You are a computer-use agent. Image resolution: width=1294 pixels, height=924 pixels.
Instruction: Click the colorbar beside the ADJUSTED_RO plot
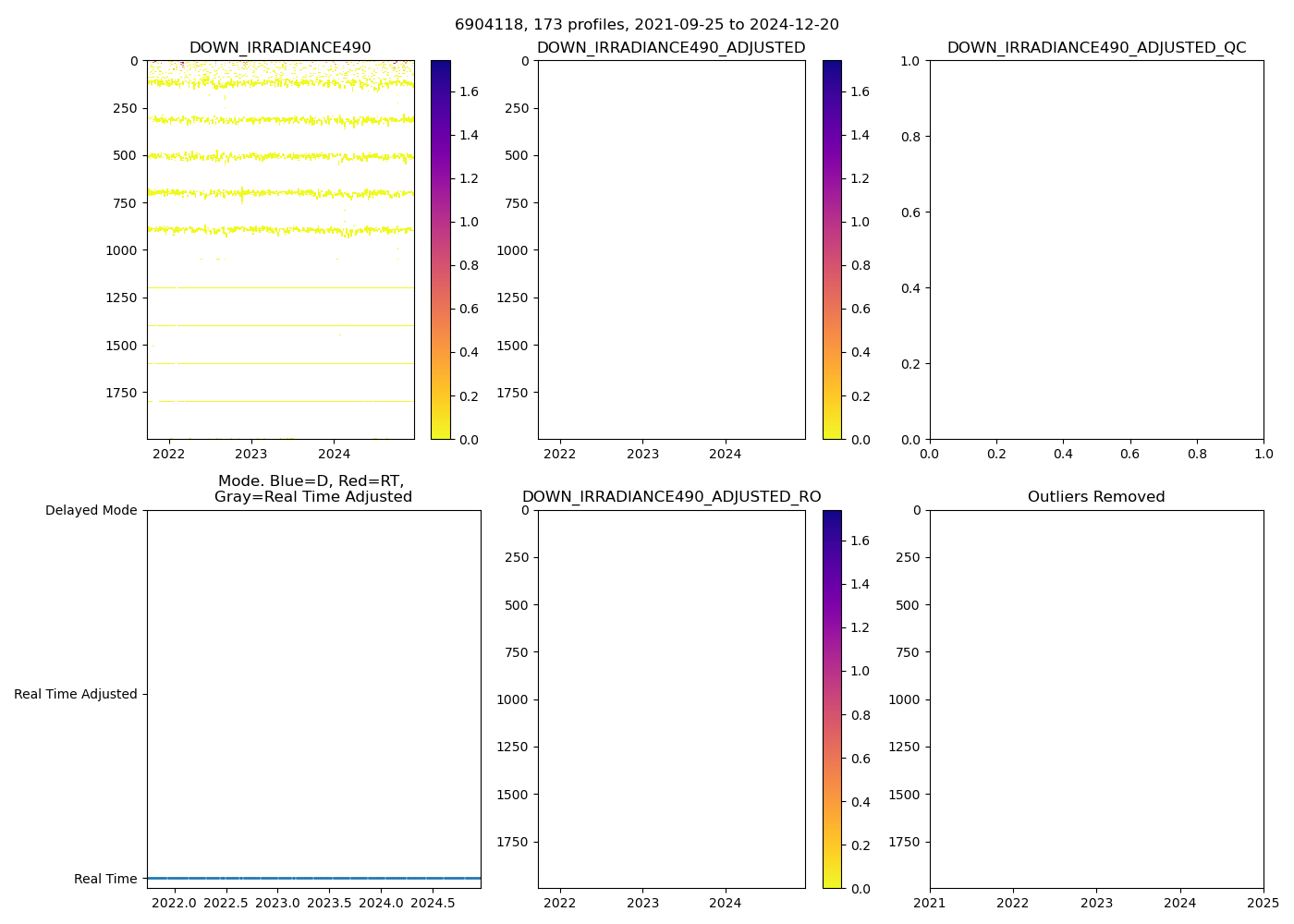pos(832,699)
